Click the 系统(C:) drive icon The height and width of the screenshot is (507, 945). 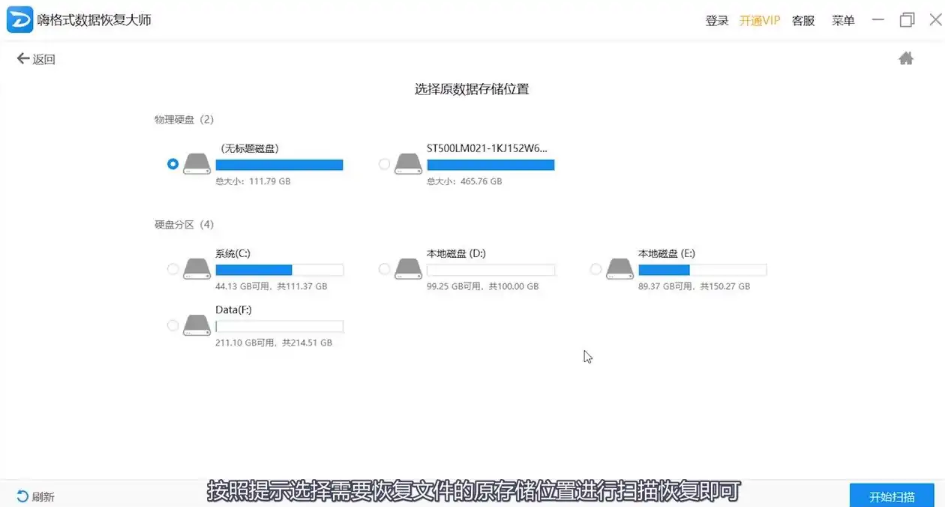pyautogui.click(x=196, y=268)
